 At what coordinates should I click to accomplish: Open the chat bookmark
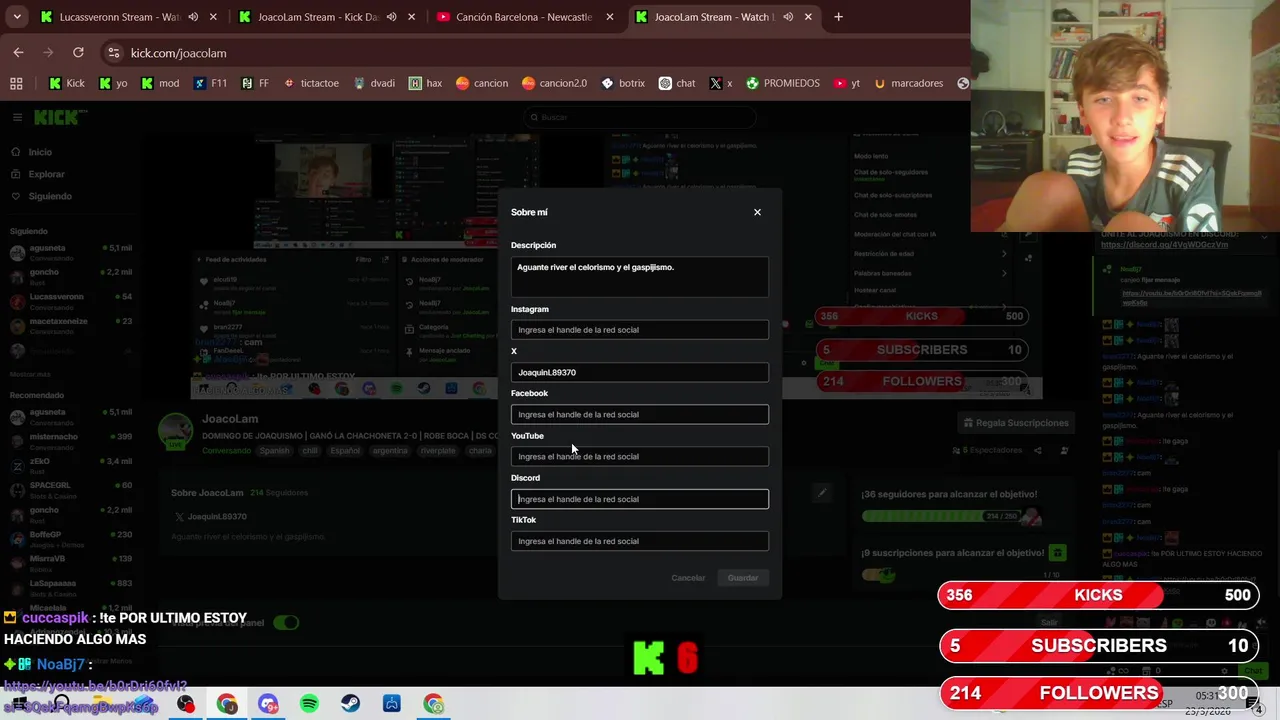click(677, 84)
